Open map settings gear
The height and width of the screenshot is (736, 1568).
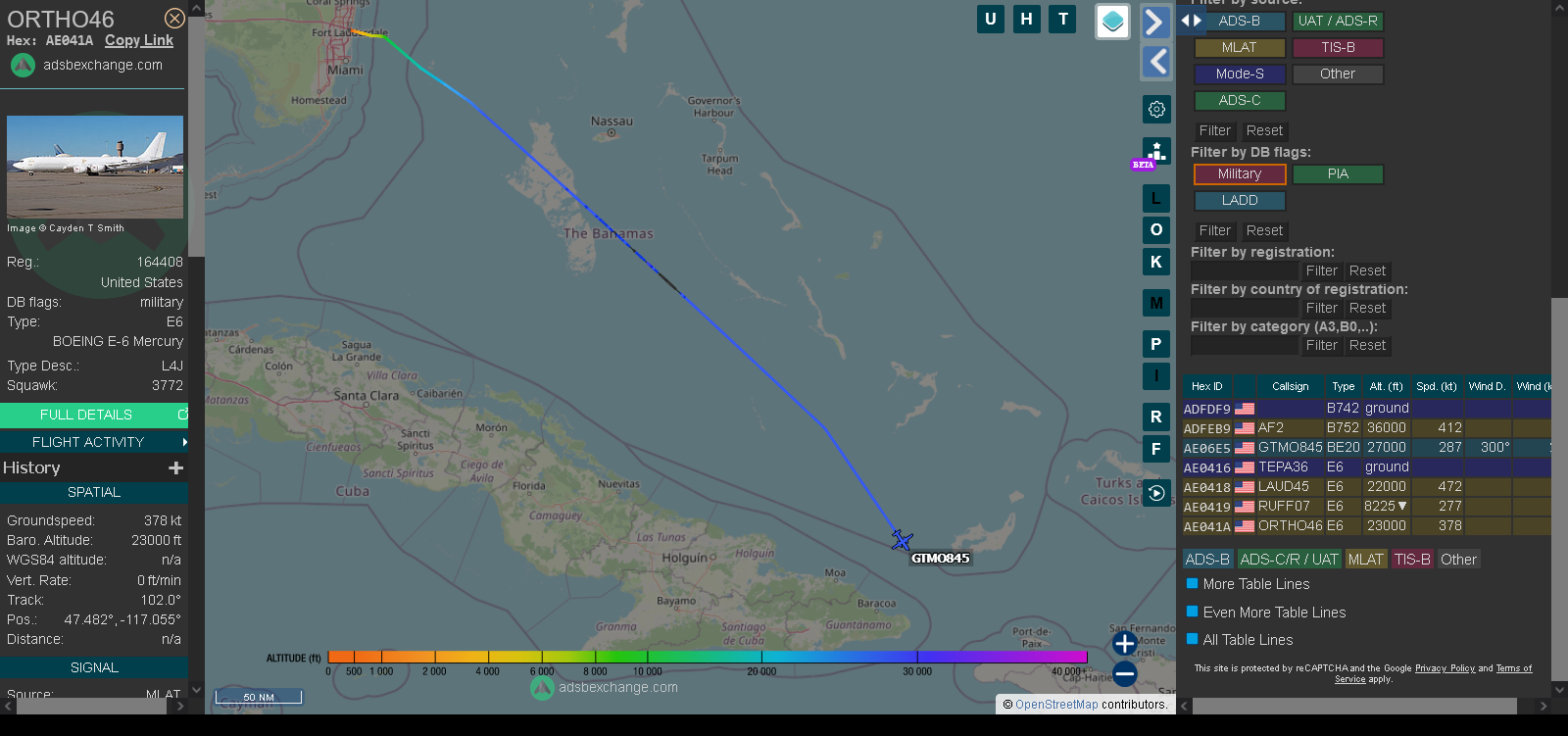[1156, 109]
